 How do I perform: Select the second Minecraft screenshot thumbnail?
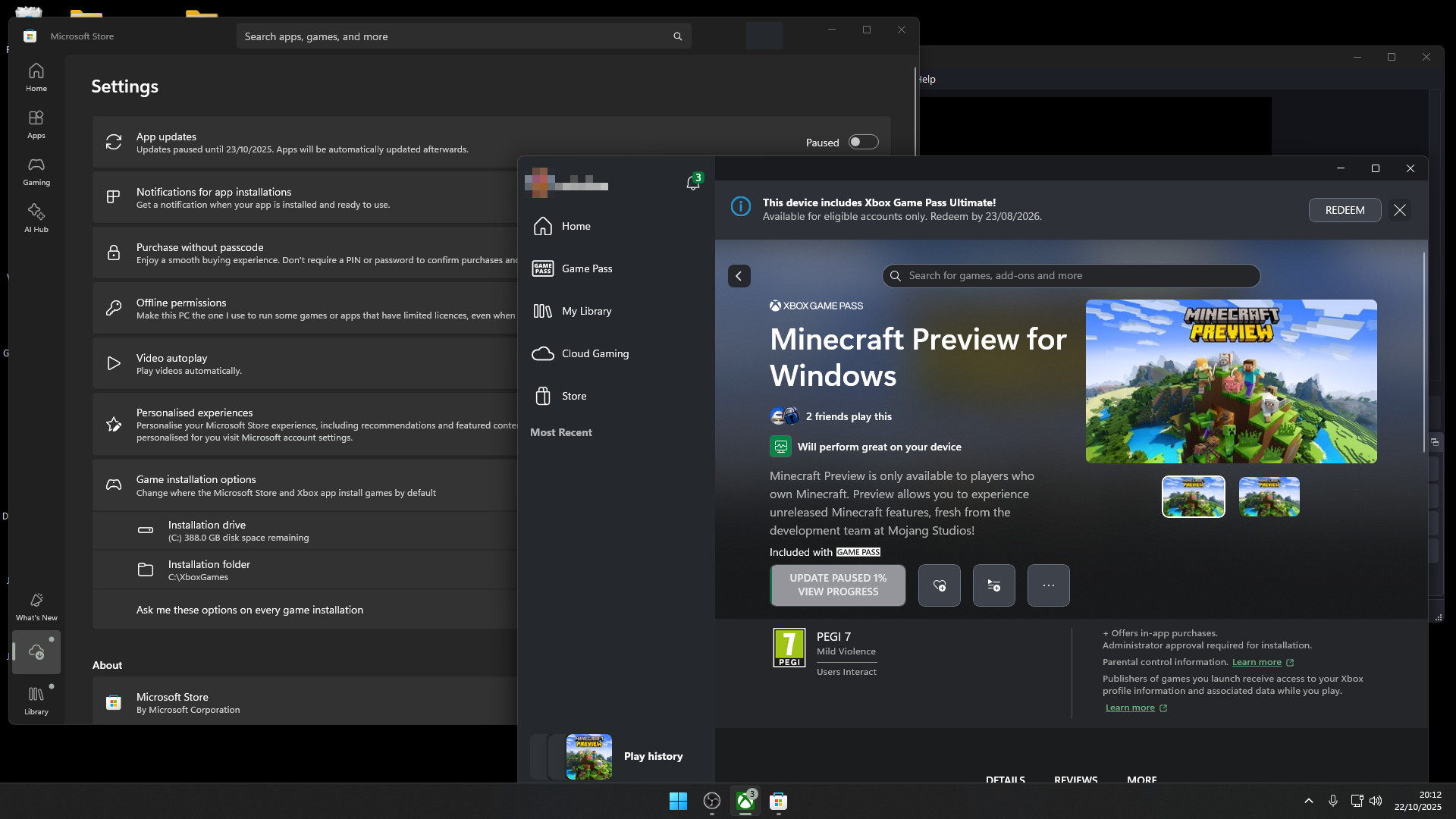(1269, 497)
